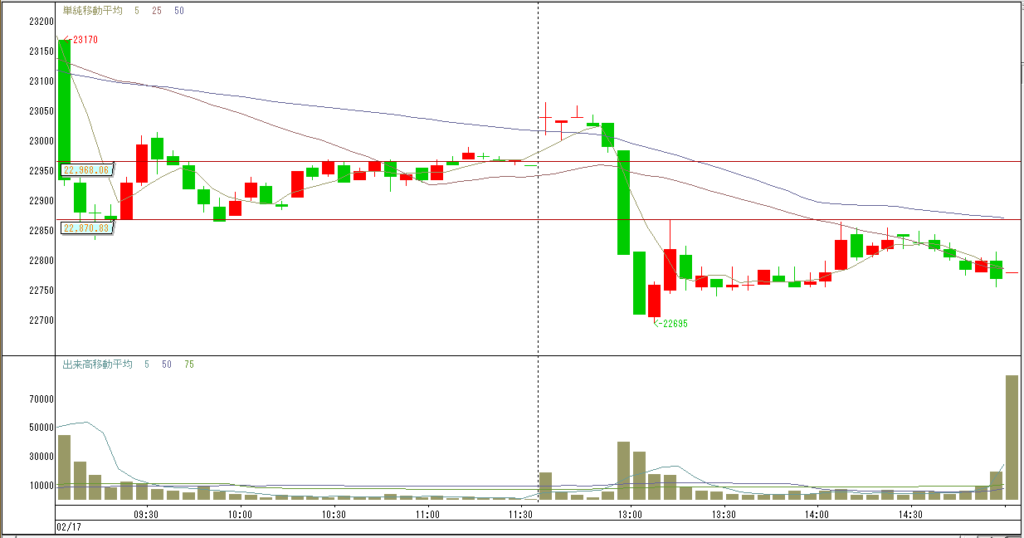1024x538 pixels.
Task: Click the 23000 price axis label
Action: pyautogui.click(x=41, y=141)
